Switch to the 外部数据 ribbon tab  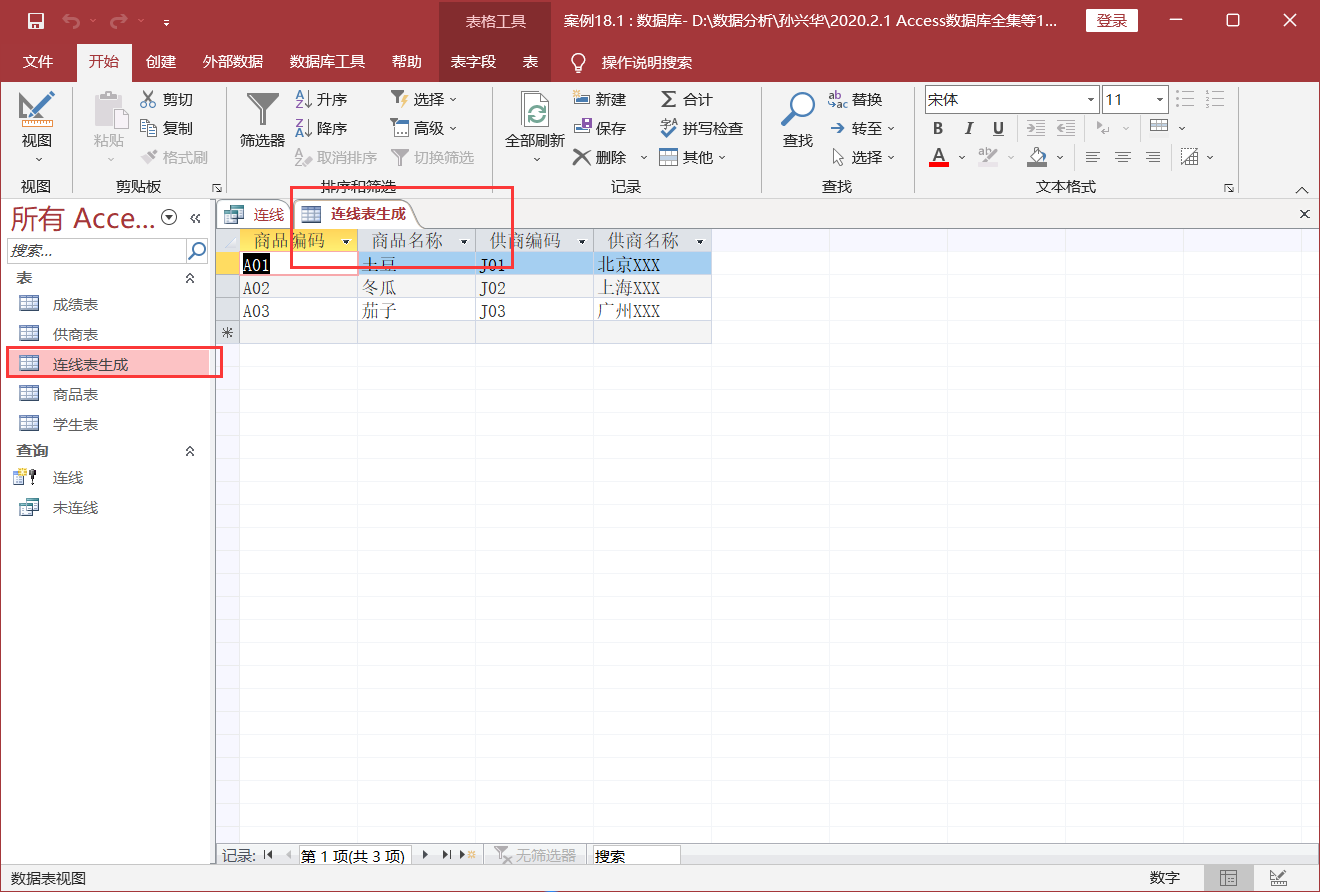tap(232, 62)
